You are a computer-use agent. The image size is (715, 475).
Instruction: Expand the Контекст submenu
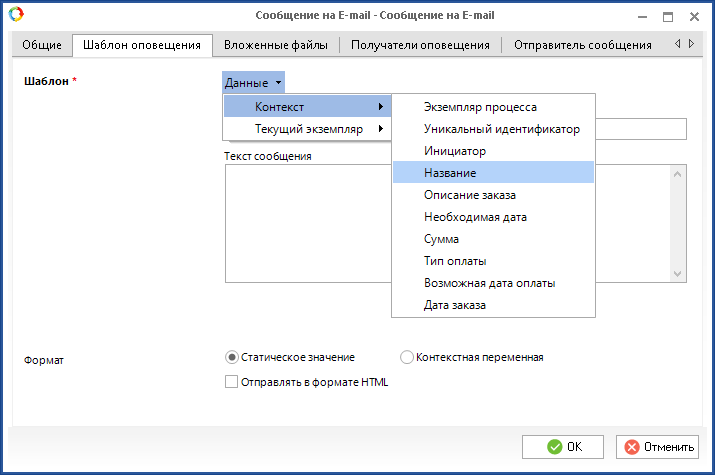[x=306, y=106]
